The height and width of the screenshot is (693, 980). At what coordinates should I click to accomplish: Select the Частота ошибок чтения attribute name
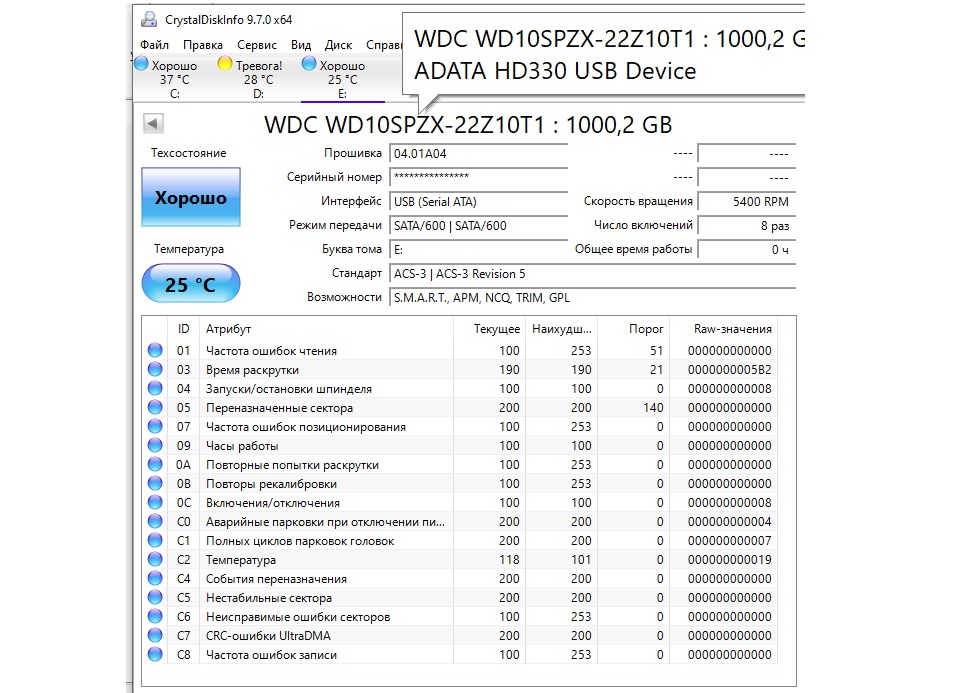click(271, 351)
